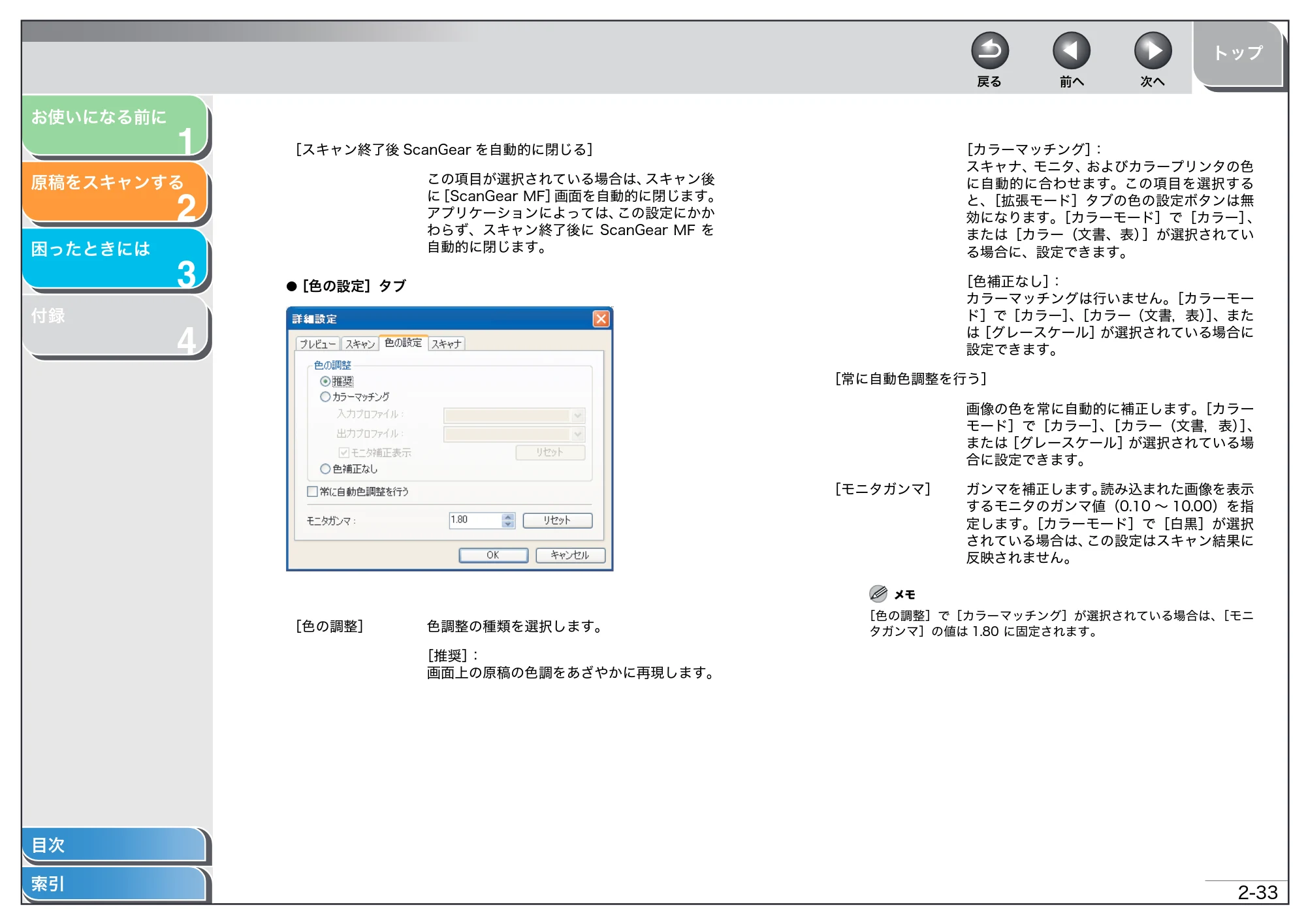
Task: Open the 索引 index
Action: click(x=114, y=884)
